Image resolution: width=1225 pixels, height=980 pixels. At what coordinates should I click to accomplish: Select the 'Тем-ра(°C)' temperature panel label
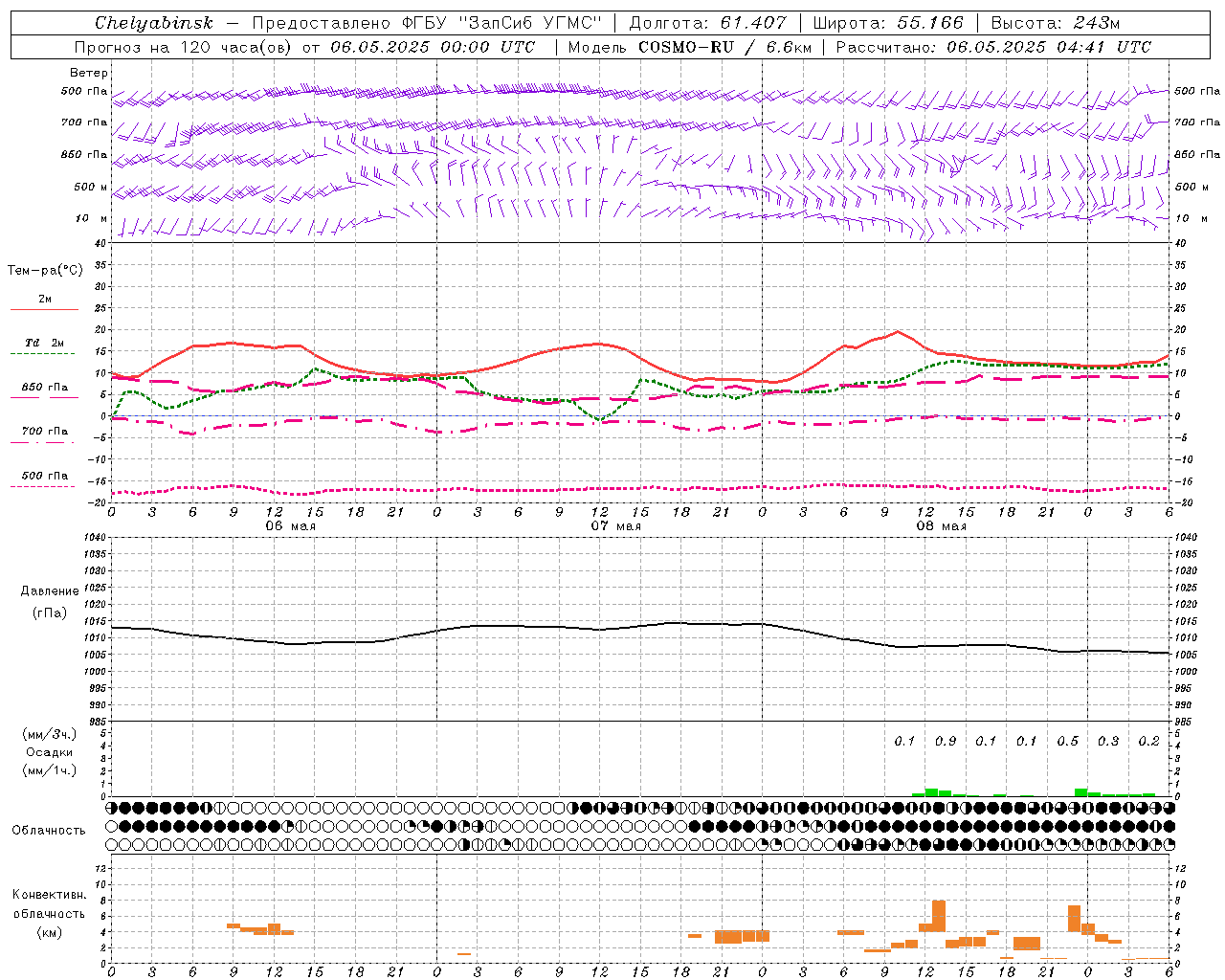pyautogui.click(x=45, y=271)
